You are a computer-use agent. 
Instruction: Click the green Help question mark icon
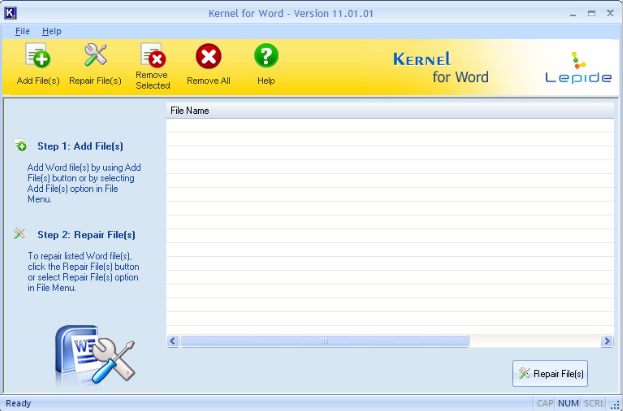pyautogui.click(x=266, y=56)
